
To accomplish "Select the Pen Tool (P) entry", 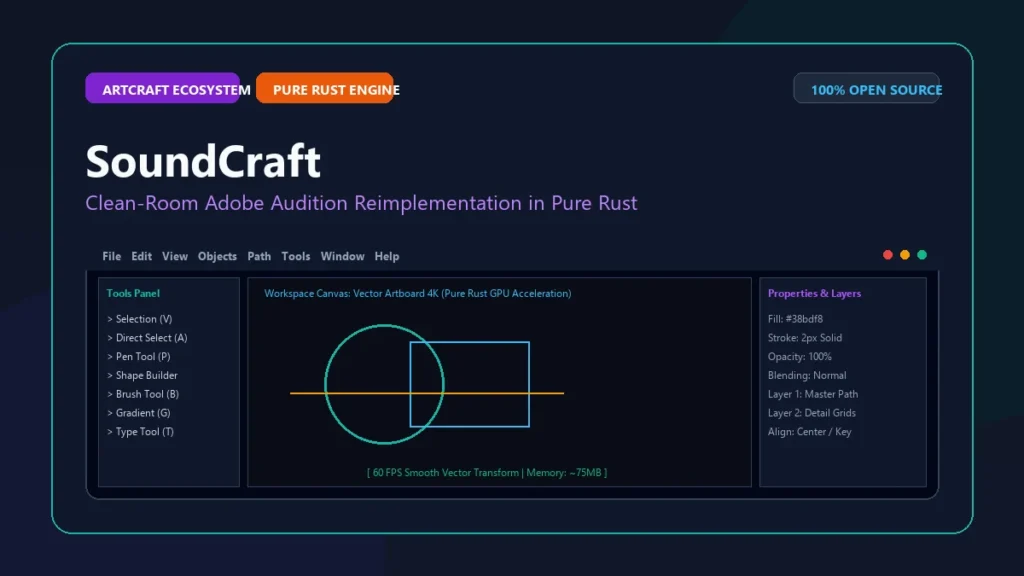I will (x=138, y=357).
